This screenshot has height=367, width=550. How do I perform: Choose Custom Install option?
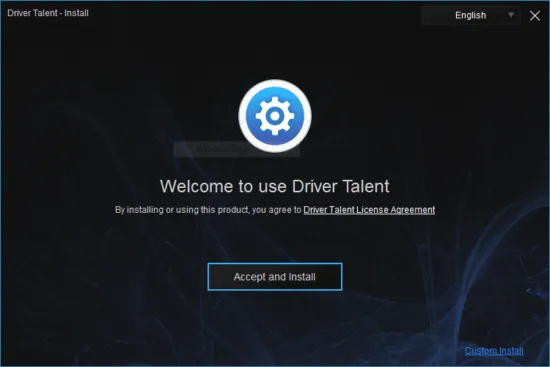[x=494, y=351]
